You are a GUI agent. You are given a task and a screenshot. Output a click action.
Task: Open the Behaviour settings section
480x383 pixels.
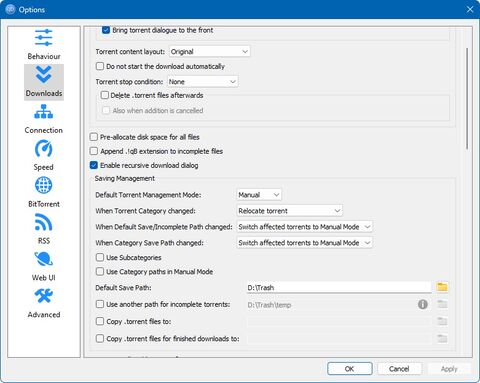tap(44, 45)
